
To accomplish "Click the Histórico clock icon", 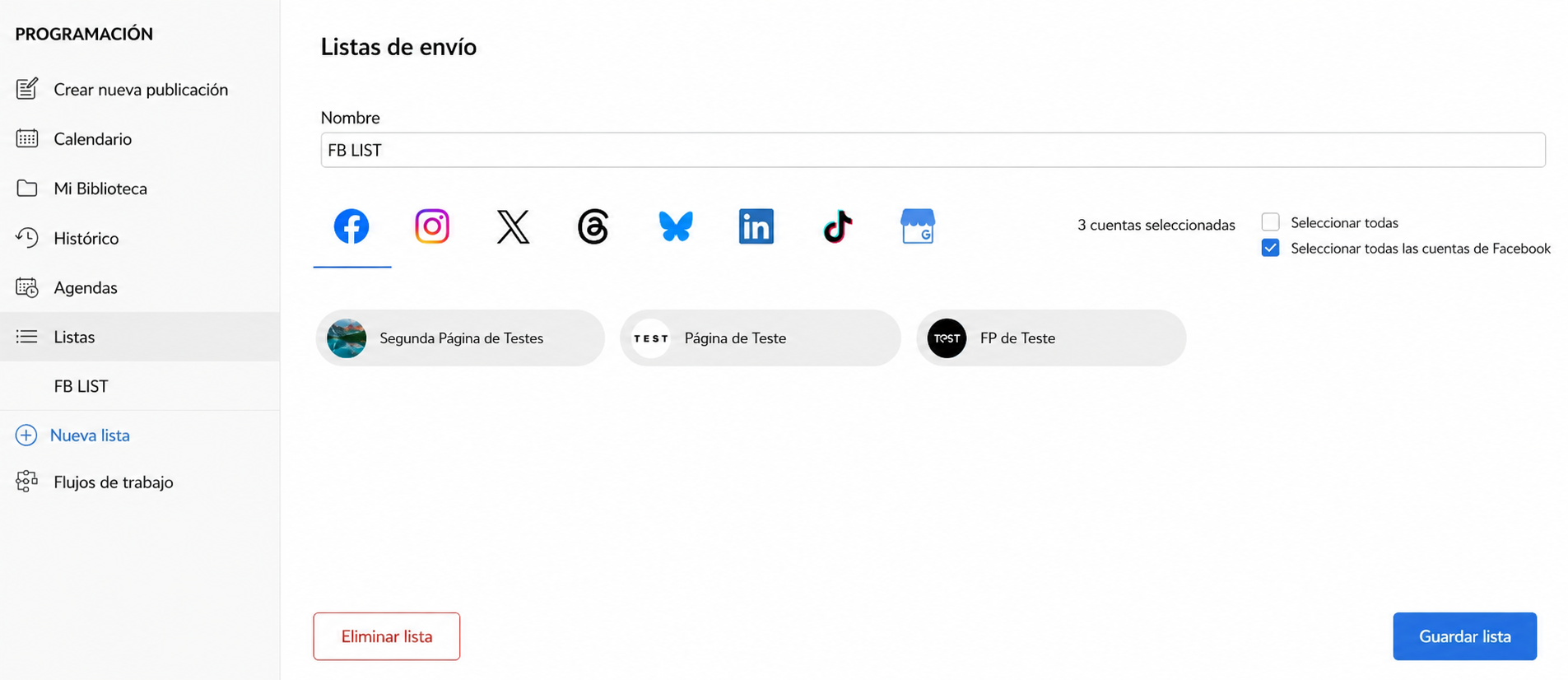I will click(27, 238).
